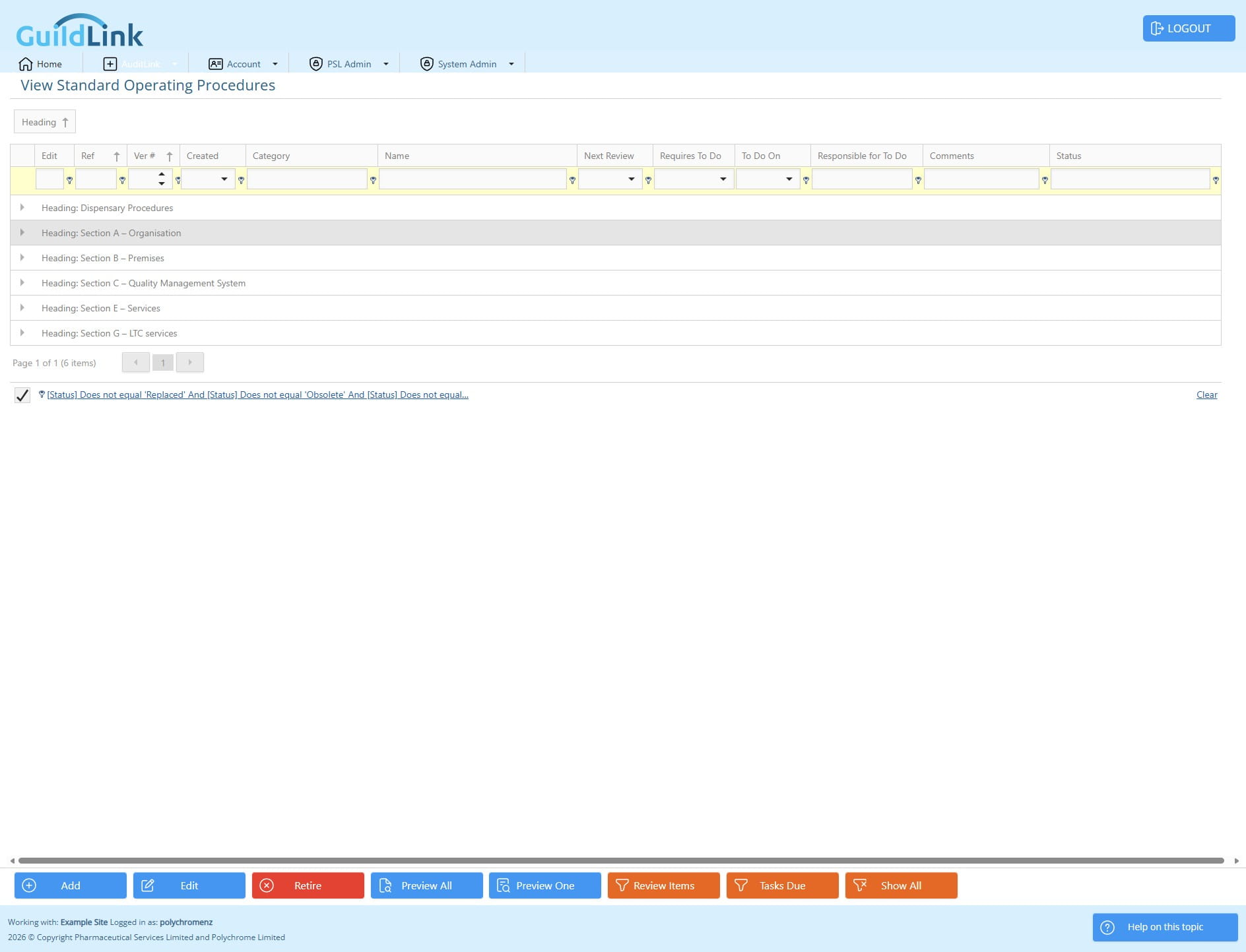Click the Category column filter icon
This screenshot has width=1246, height=952.
point(373,179)
